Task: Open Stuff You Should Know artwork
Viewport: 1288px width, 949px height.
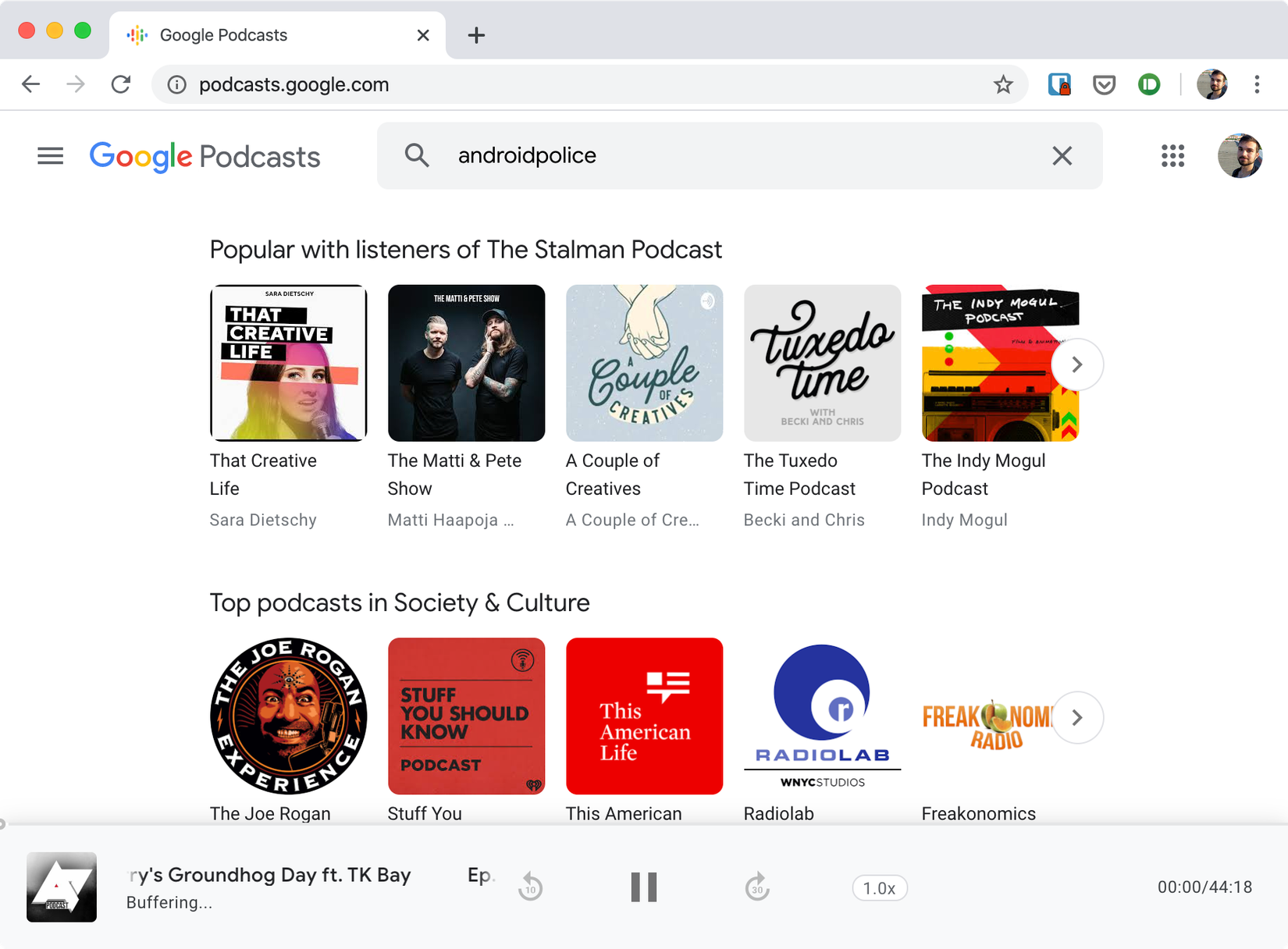Action: pos(466,716)
